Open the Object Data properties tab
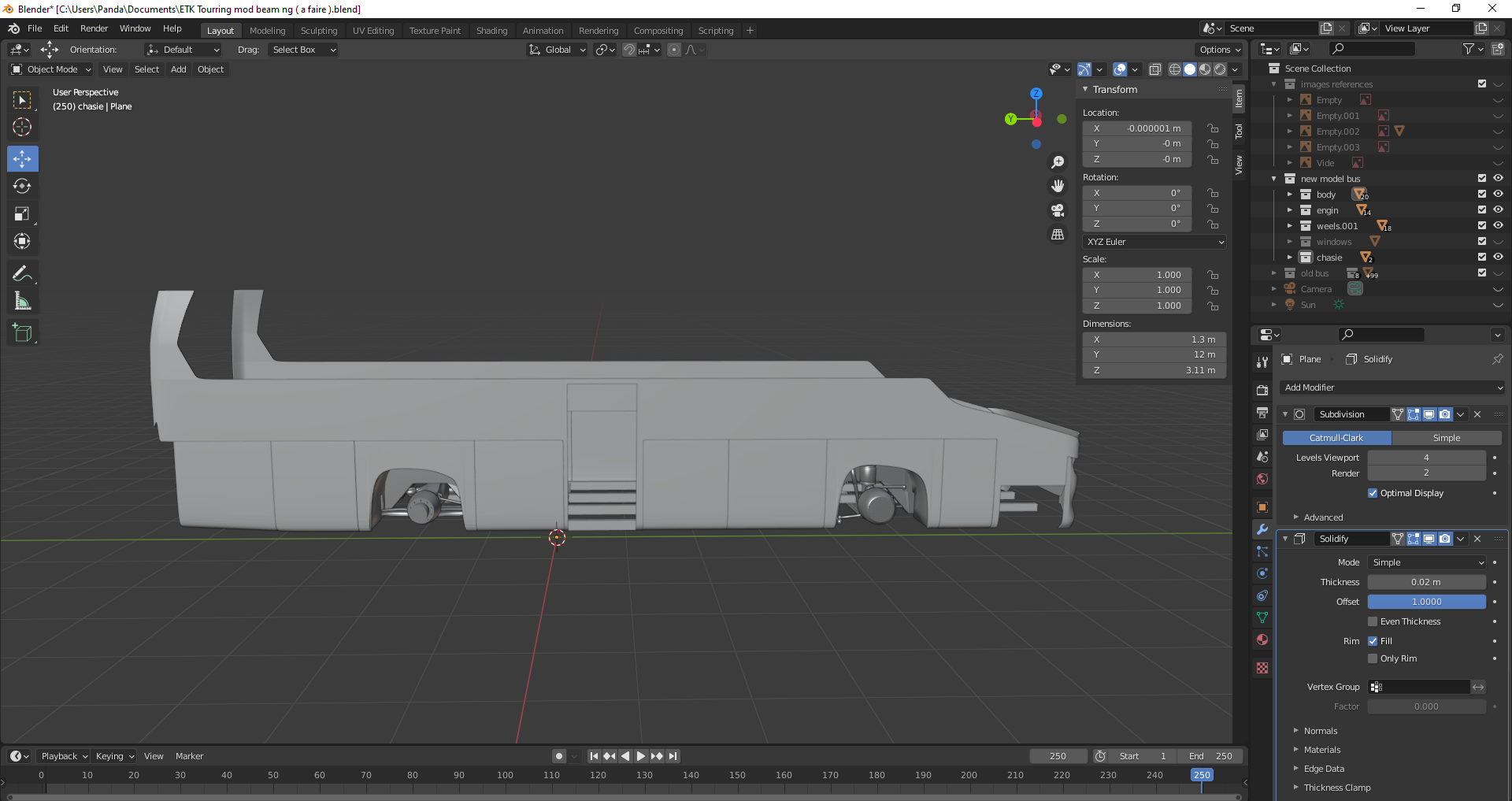 tap(1262, 617)
